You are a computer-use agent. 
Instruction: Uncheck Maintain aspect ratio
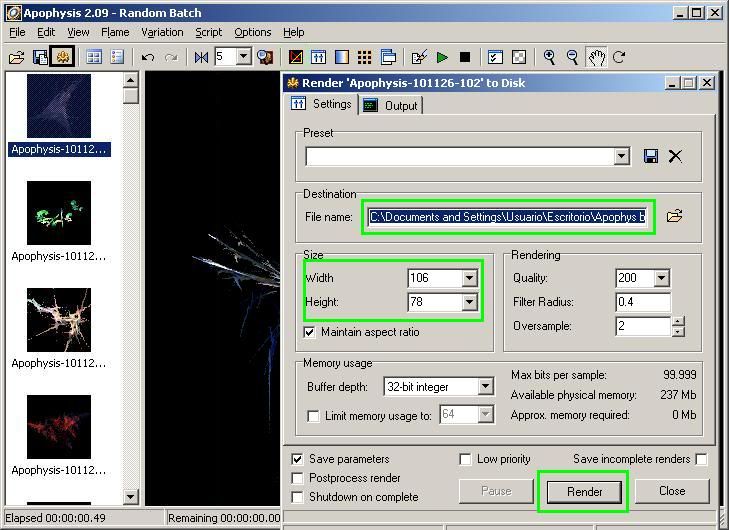(309, 332)
